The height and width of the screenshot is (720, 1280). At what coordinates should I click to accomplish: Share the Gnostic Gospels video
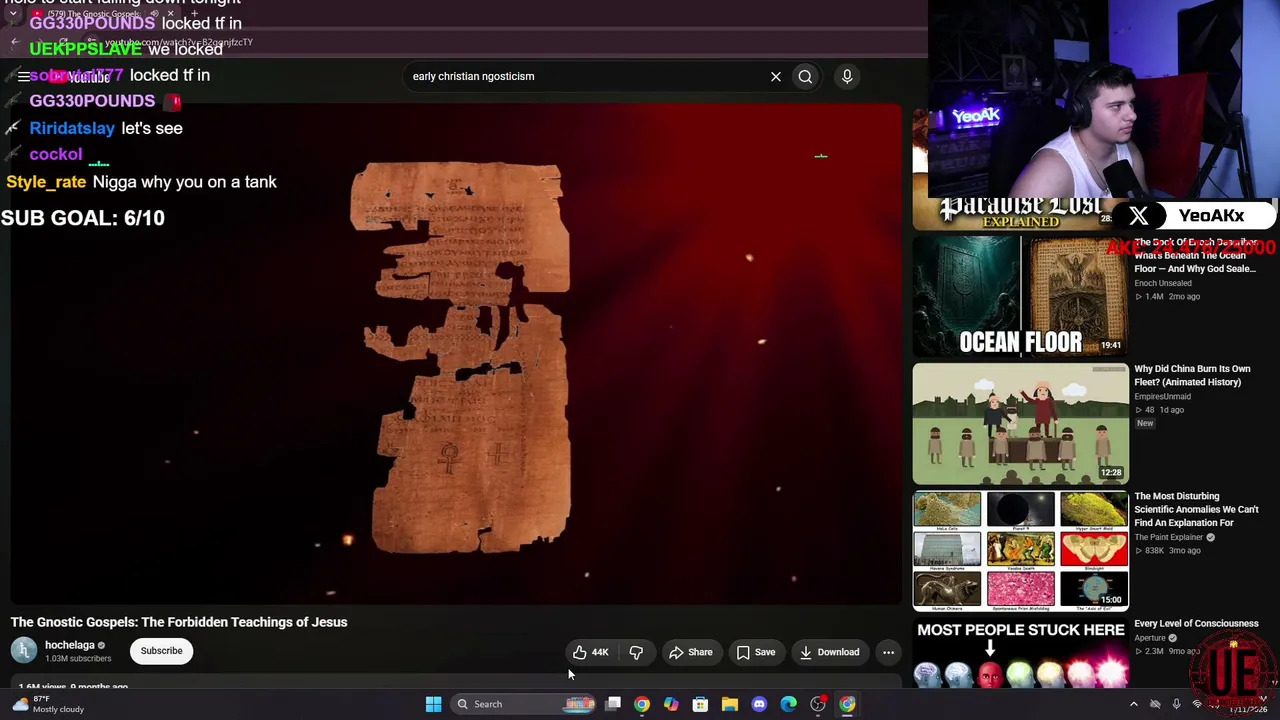click(691, 652)
